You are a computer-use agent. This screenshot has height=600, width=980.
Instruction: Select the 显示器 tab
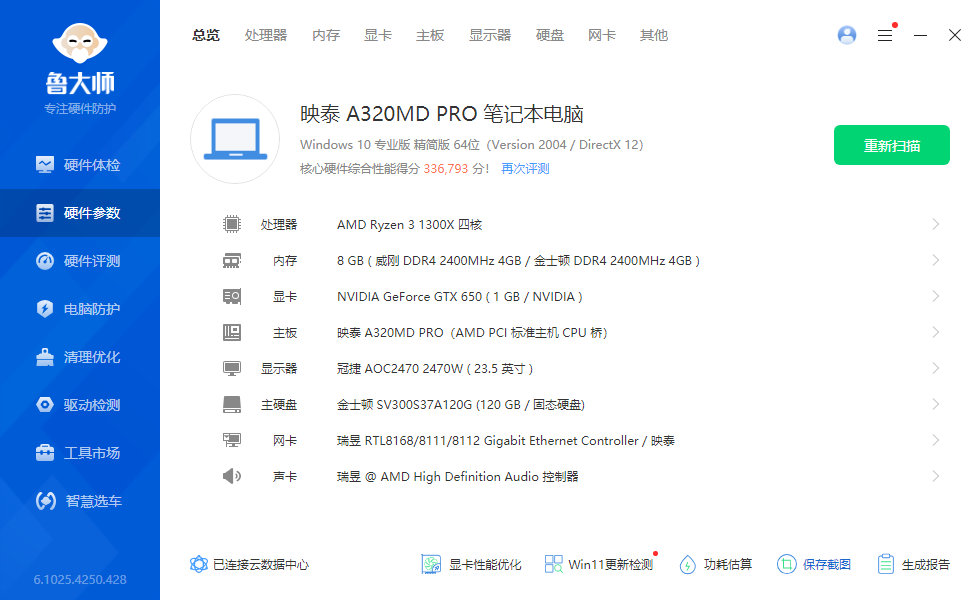[490, 36]
